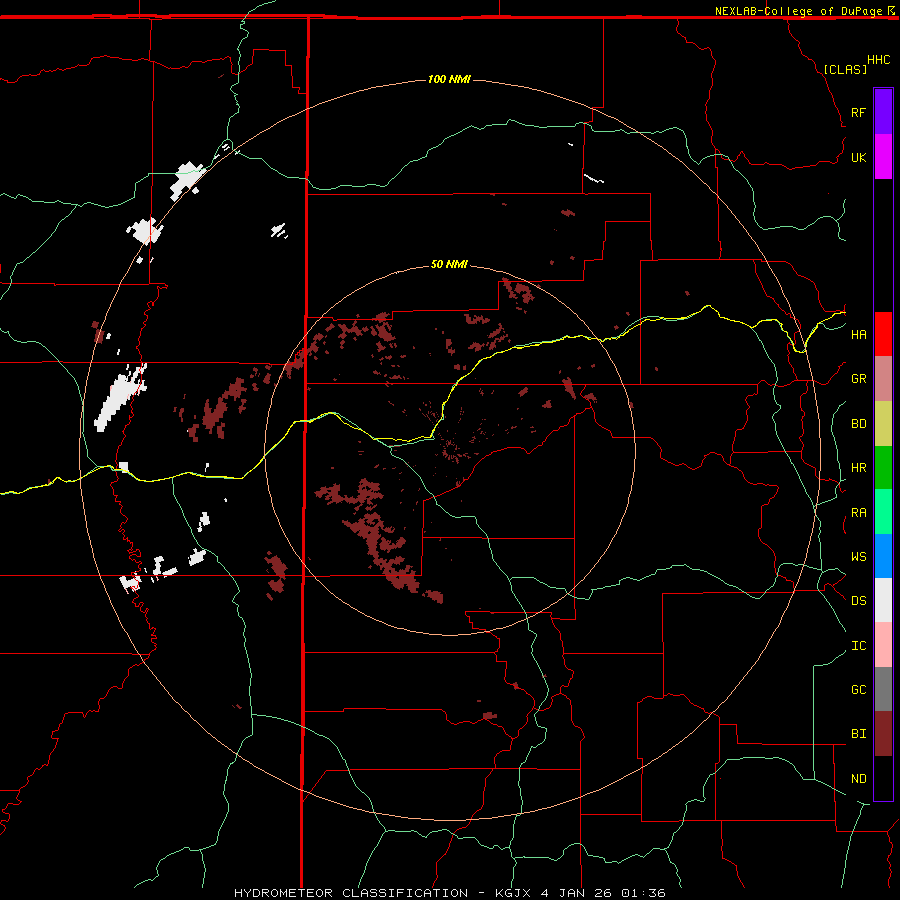The height and width of the screenshot is (900, 900).
Task: Click the GC gray legend swatch
Action: coord(883,689)
